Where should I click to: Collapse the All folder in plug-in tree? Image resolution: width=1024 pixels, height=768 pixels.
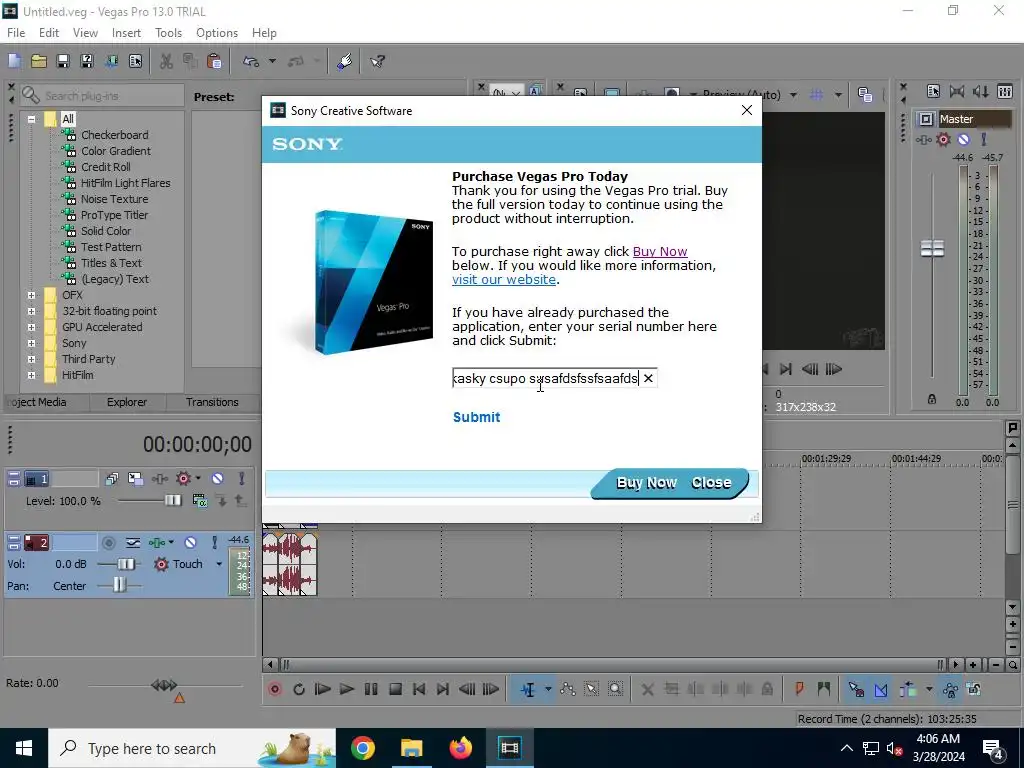(x=31, y=119)
